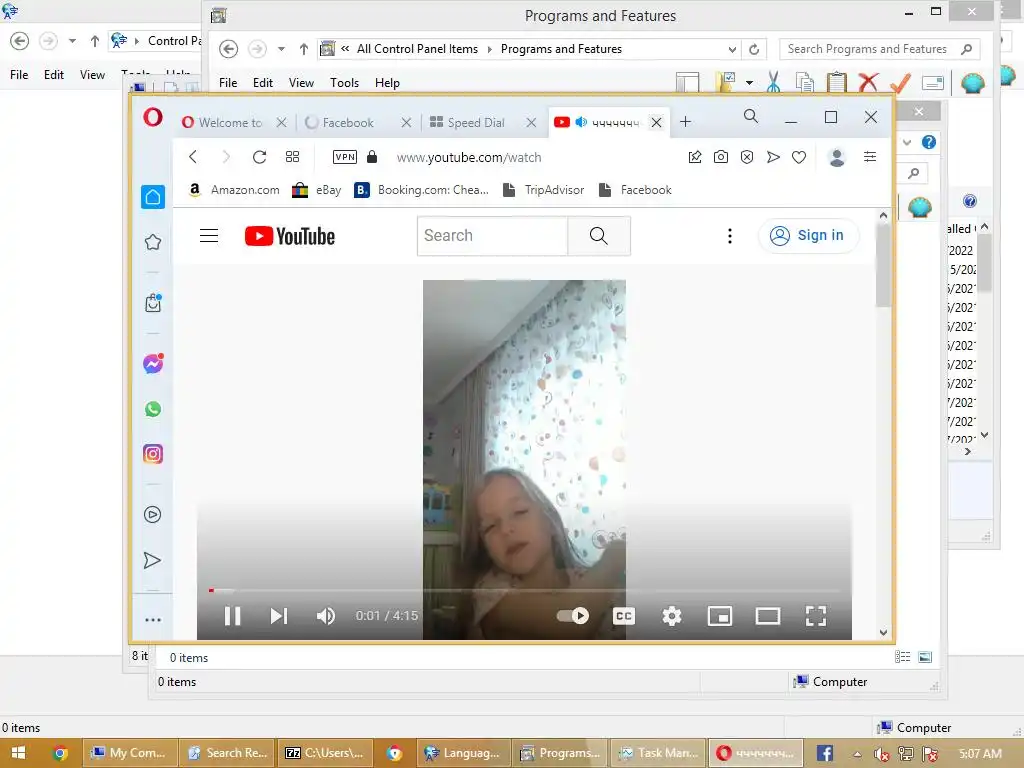Viewport: 1024px width, 768px height.
Task: Open the Player icon in Opera sidebar
Action: pyautogui.click(x=152, y=515)
